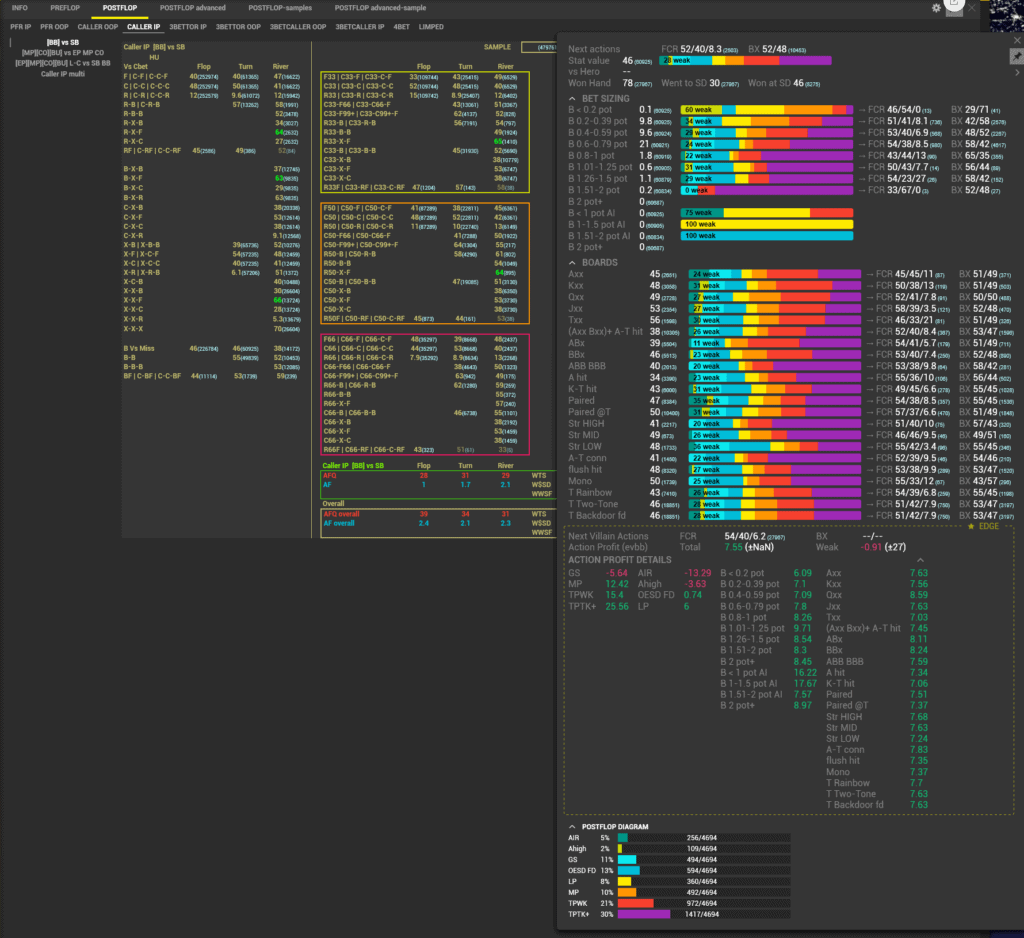The image size is (1024, 938).
Task: Click the right chevron below the pin icon
Action: [x=1017, y=73]
